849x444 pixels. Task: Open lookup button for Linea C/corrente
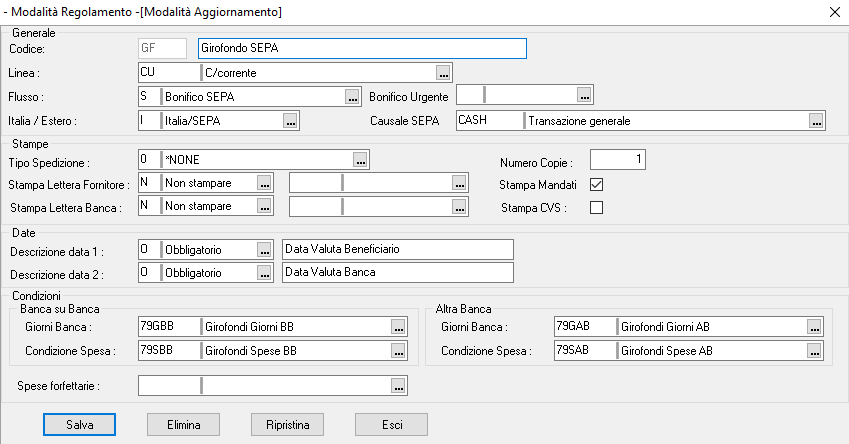pyautogui.click(x=442, y=72)
